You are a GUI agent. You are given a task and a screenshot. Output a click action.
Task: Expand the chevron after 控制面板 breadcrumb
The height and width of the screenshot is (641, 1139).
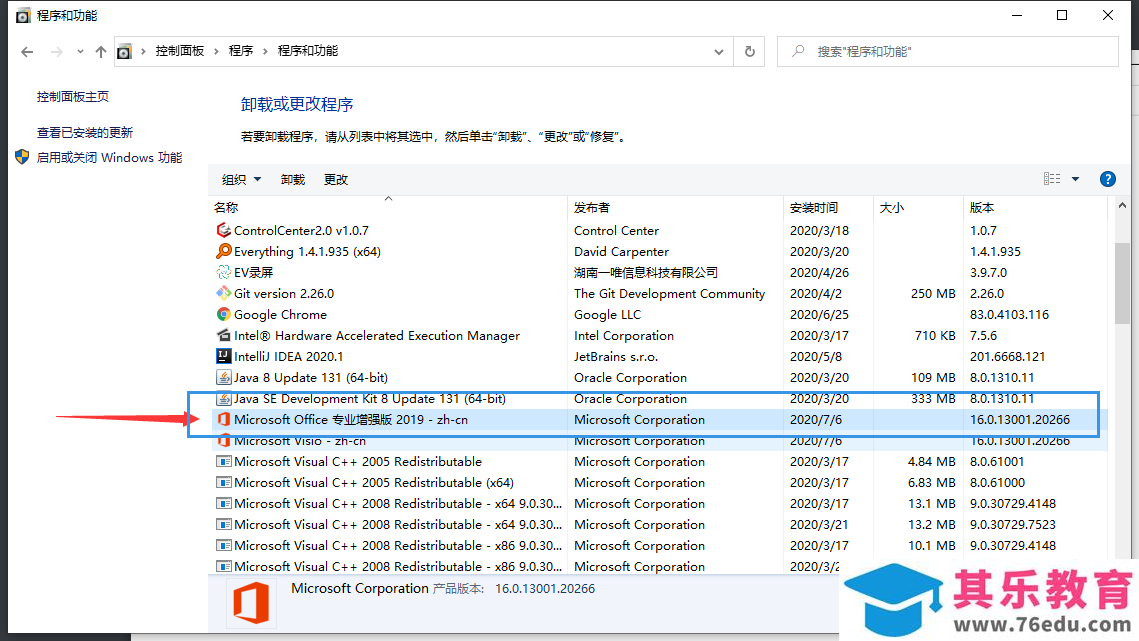[x=216, y=51]
